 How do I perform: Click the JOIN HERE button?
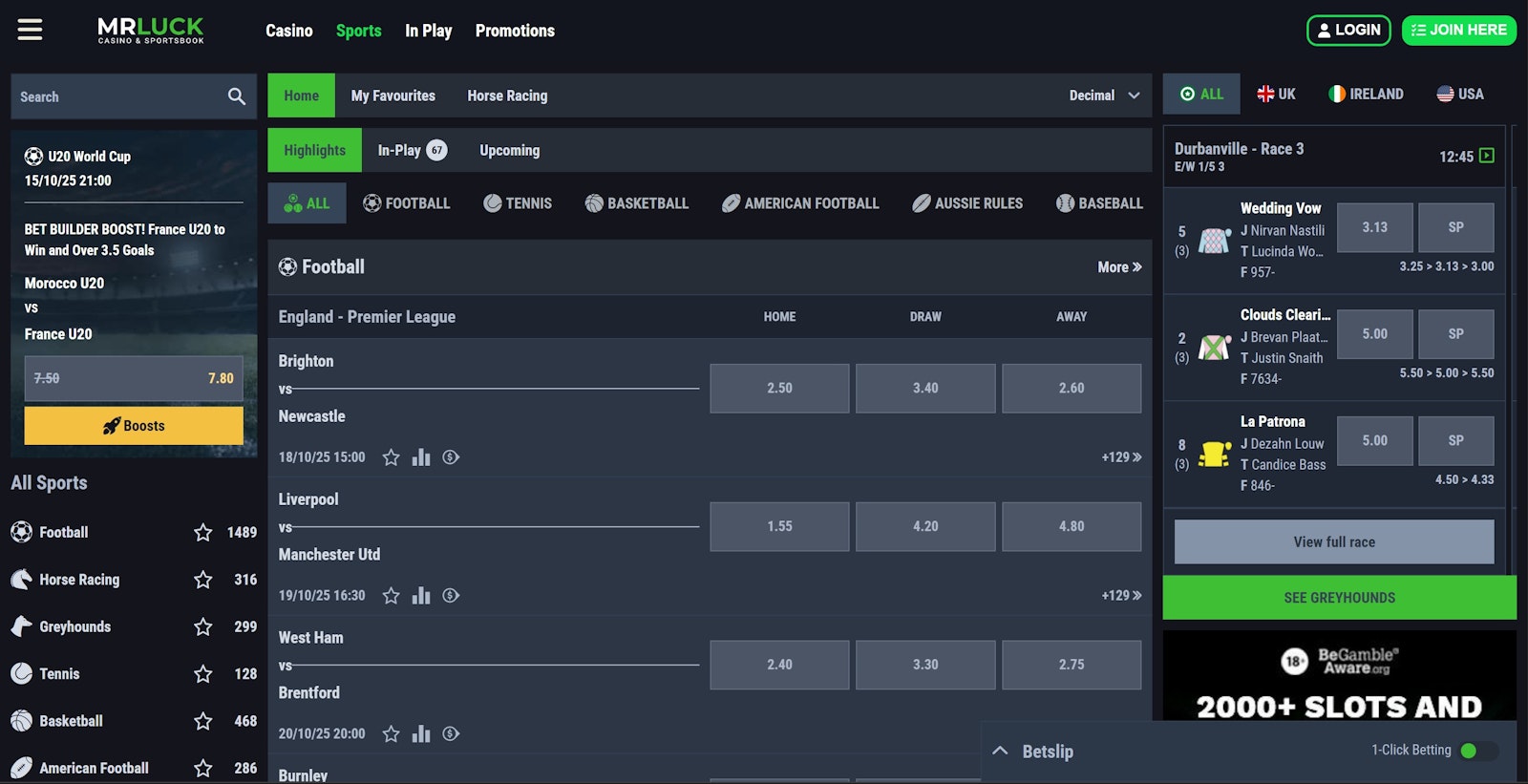pyautogui.click(x=1458, y=31)
